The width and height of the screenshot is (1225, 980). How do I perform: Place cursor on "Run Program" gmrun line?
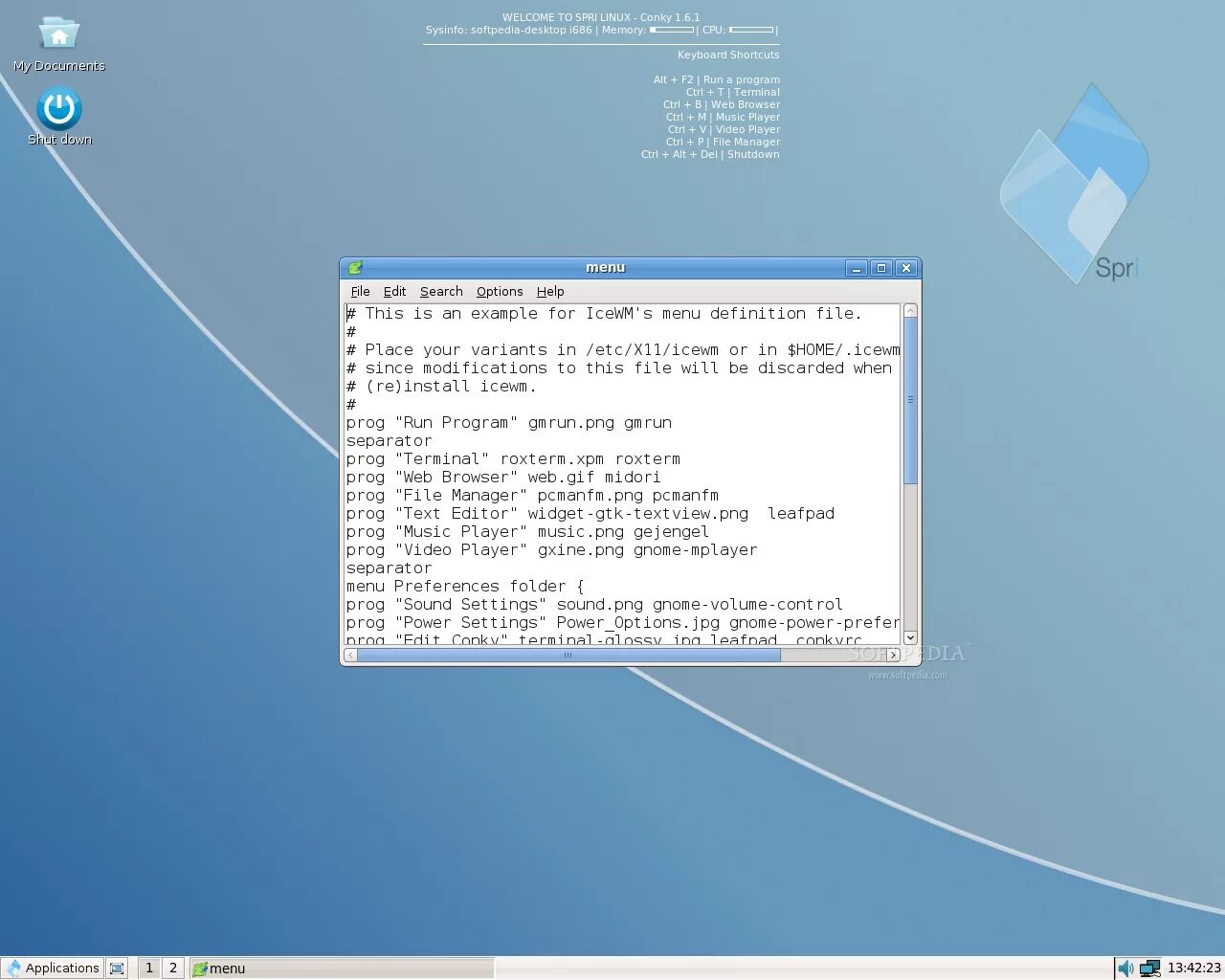click(509, 423)
